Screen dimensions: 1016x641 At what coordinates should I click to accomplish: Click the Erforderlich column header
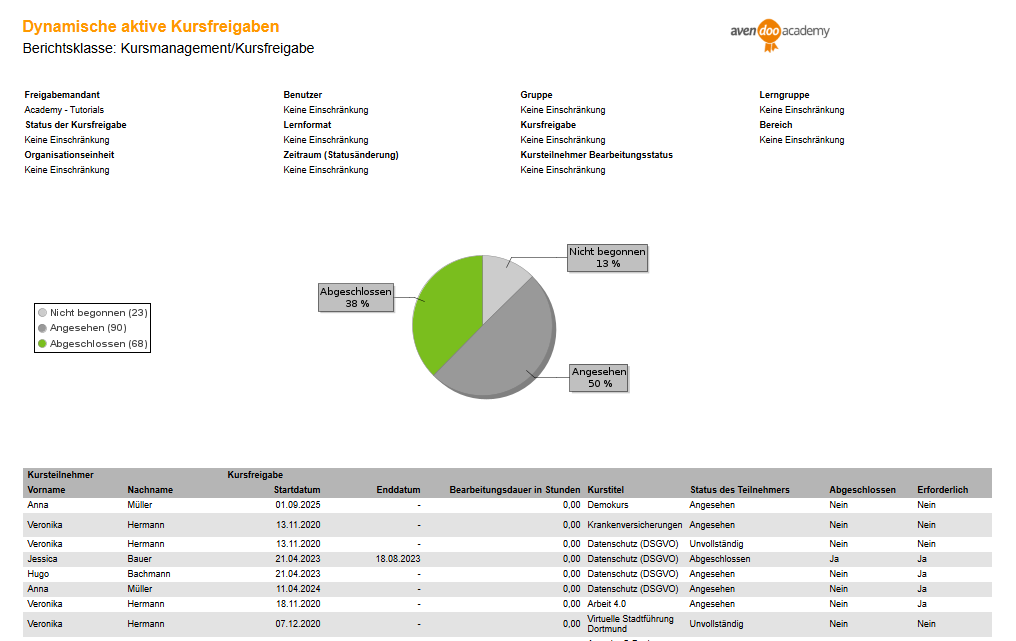point(942,490)
